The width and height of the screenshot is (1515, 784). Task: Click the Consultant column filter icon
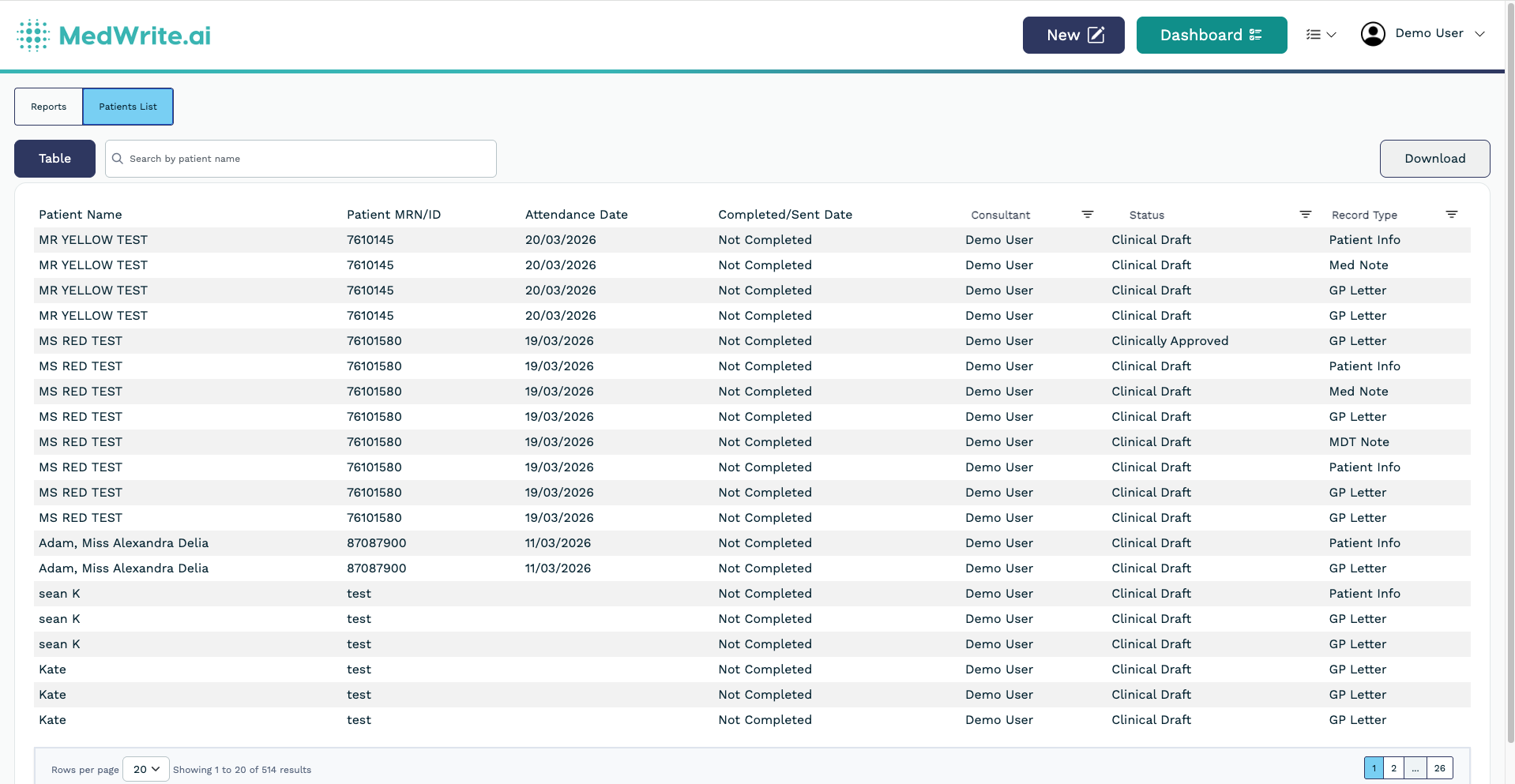click(x=1087, y=215)
